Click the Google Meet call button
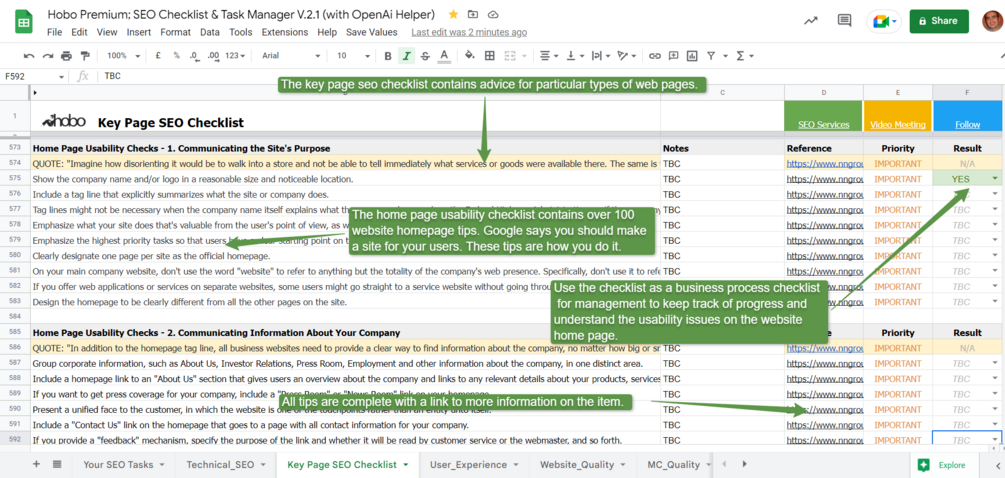The image size is (1005, 478). [884, 21]
